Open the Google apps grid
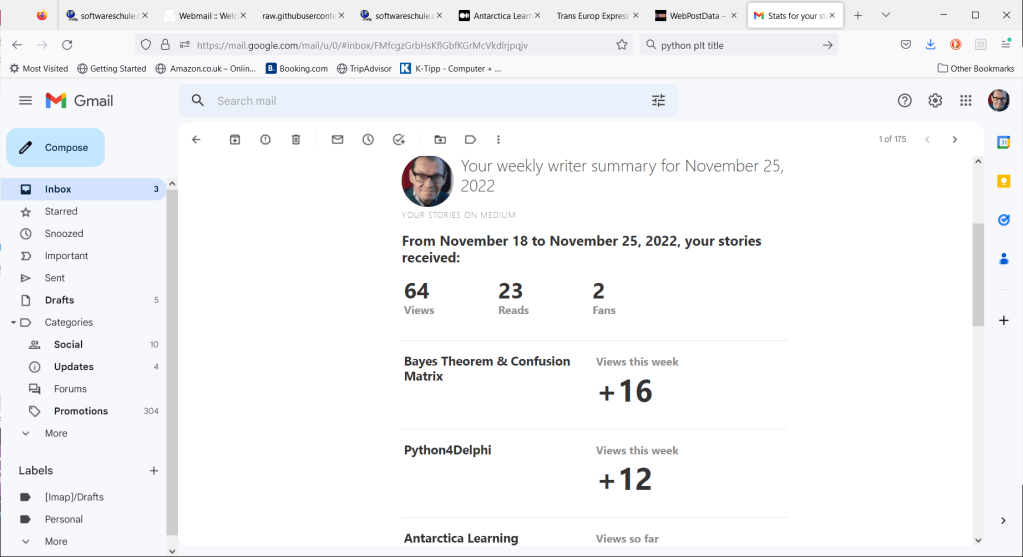 [x=965, y=101]
